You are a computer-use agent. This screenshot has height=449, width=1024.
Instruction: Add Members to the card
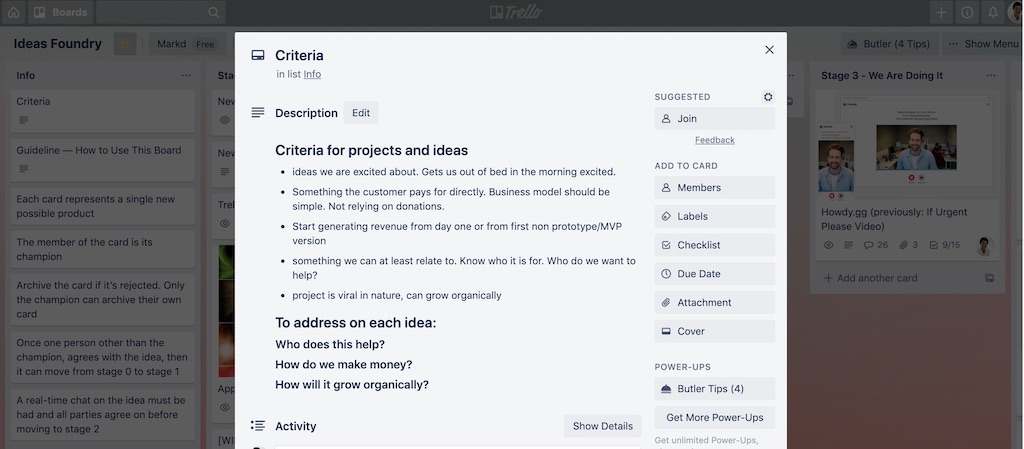(x=714, y=187)
